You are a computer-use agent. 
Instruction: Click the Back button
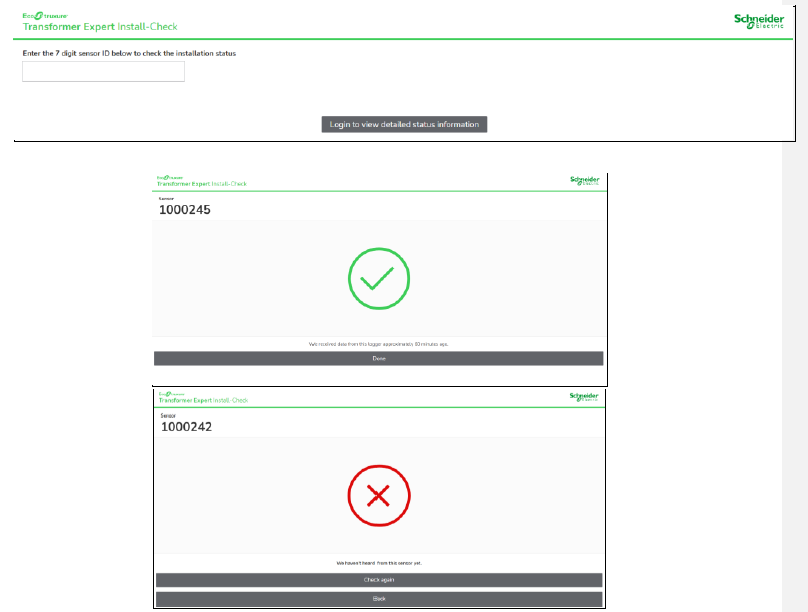coord(379,599)
